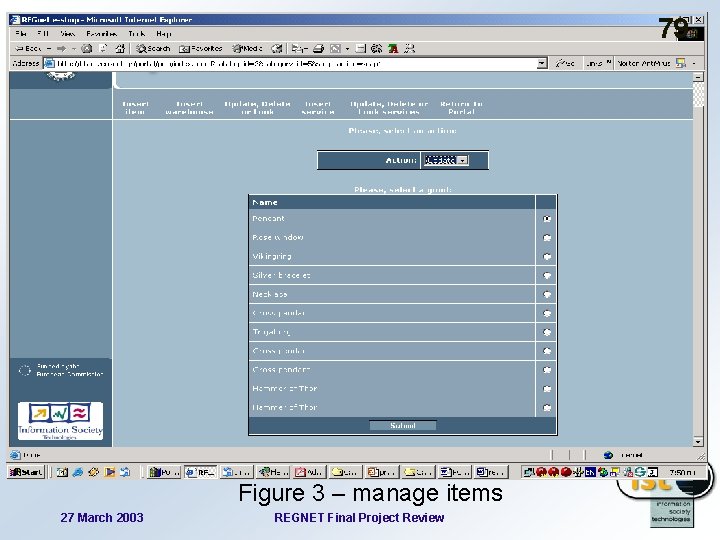
Task: Open the Favorites menu
Action: tap(101, 34)
